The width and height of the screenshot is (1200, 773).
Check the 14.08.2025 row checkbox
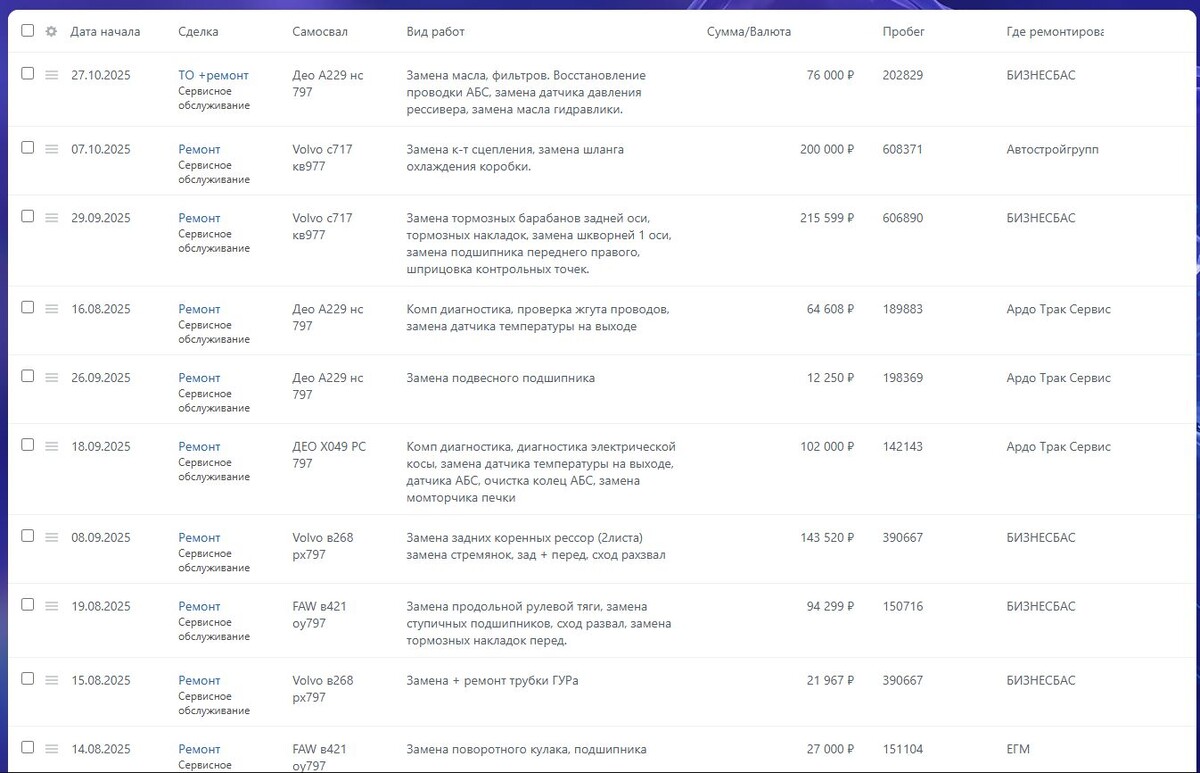coord(27,747)
